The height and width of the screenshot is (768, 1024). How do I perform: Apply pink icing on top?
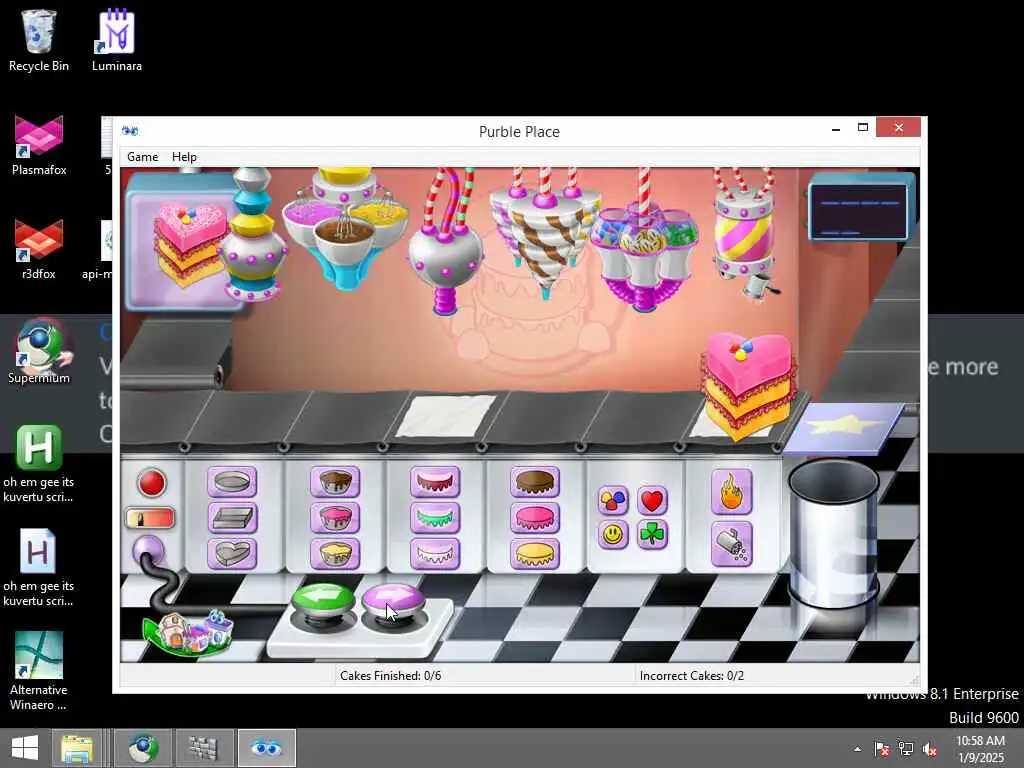(535, 518)
